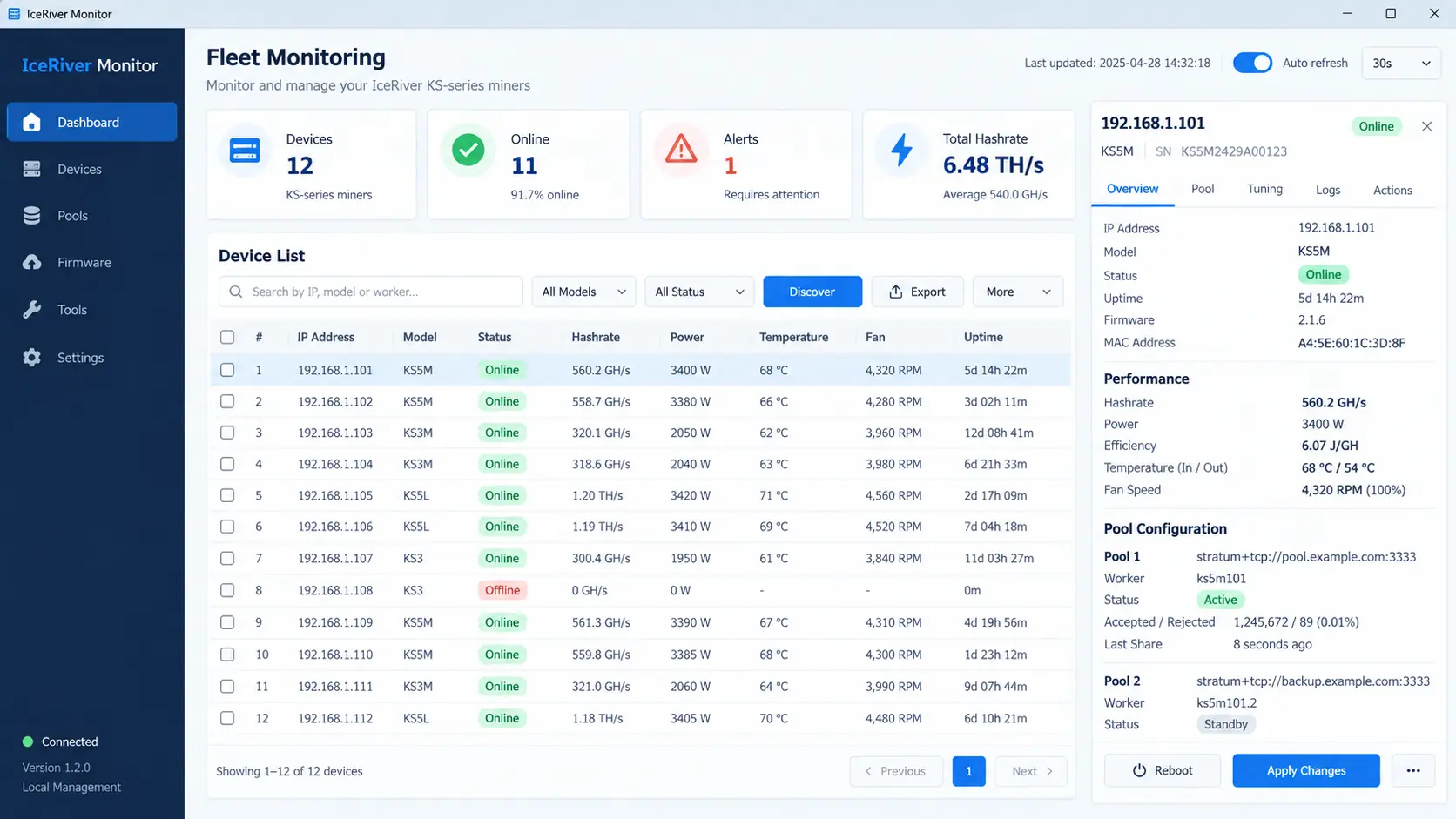Toggle the Auto refresh switch
This screenshot has height=819, width=1456.
[1252, 63]
